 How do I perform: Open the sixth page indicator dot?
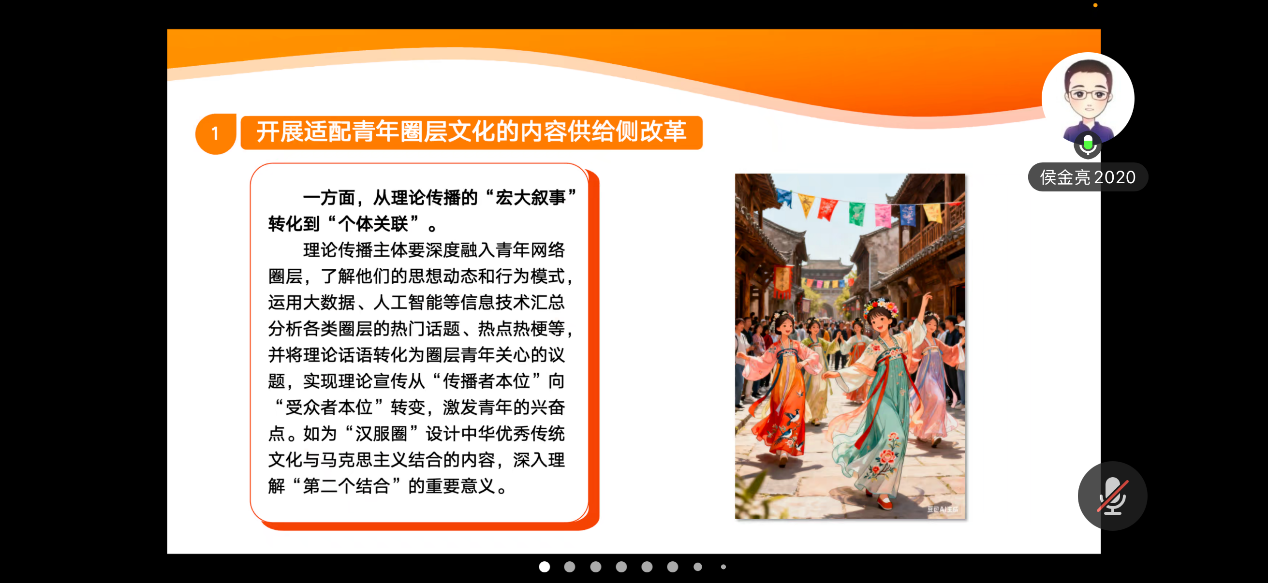pyautogui.click(x=672, y=566)
